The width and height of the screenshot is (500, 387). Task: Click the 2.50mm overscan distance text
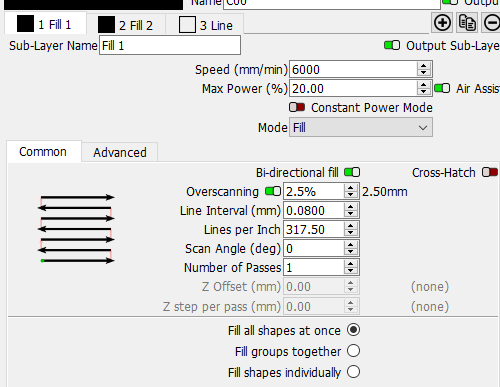coord(385,192)
